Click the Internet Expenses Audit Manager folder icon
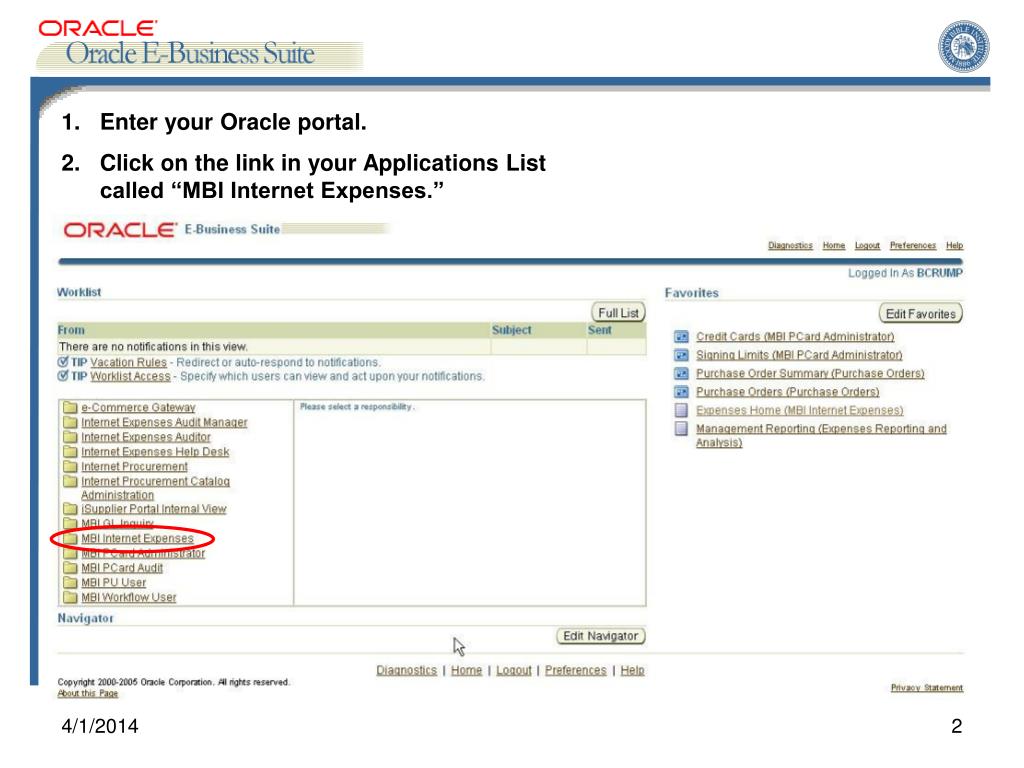Viewport: 1024px width, 768px height. point(70,422)
